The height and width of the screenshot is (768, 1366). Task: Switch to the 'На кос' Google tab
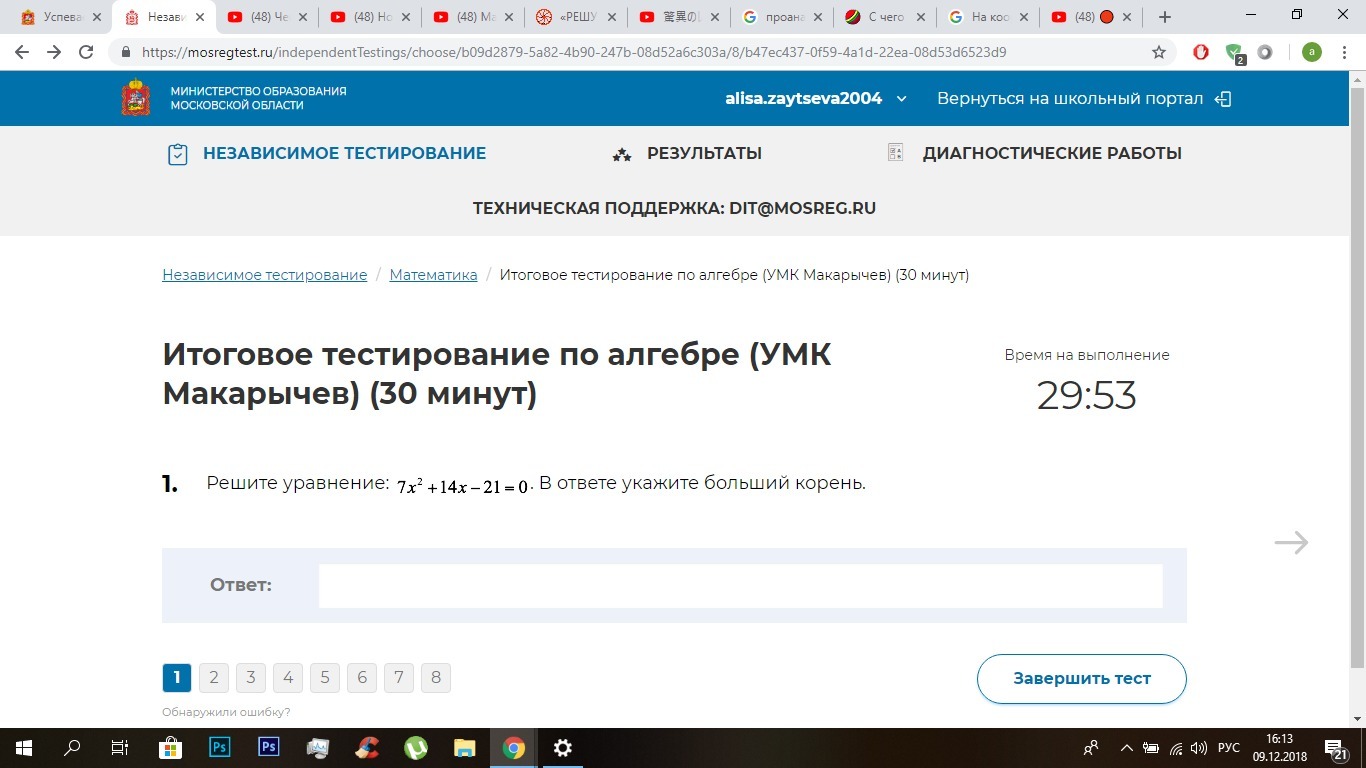(x=987, y=17)
